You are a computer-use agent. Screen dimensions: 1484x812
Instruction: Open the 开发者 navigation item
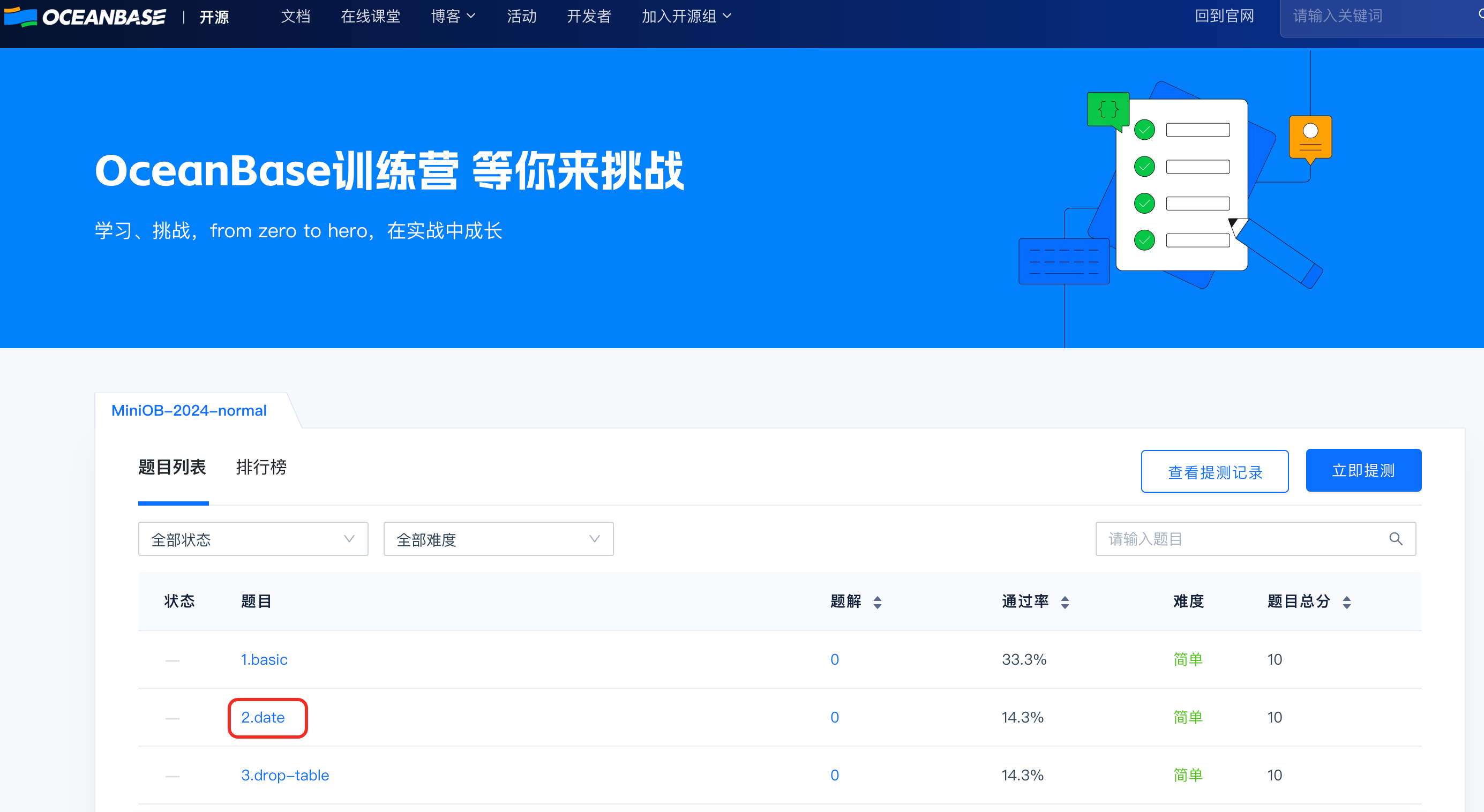click(x=589, y=16)
